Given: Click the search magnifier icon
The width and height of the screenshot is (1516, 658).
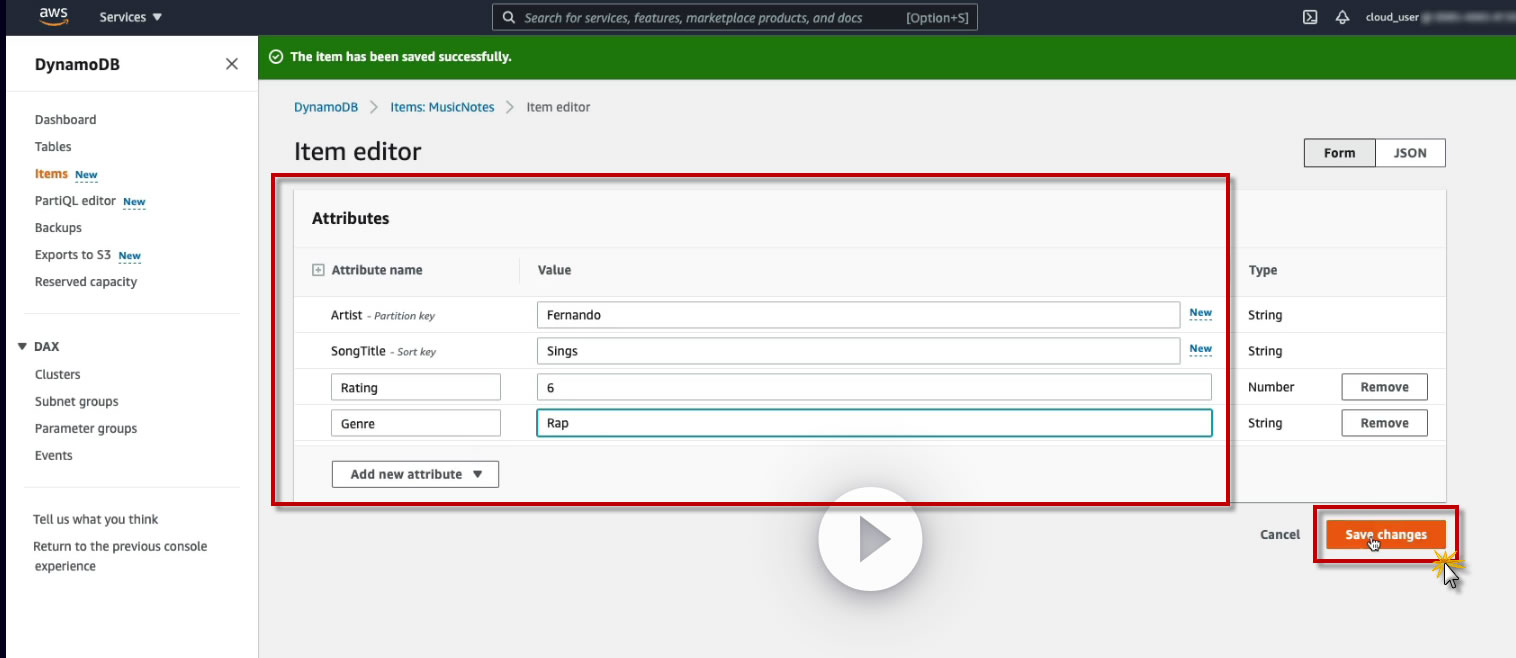Looking at the screenshot, I should coord(509,18).
